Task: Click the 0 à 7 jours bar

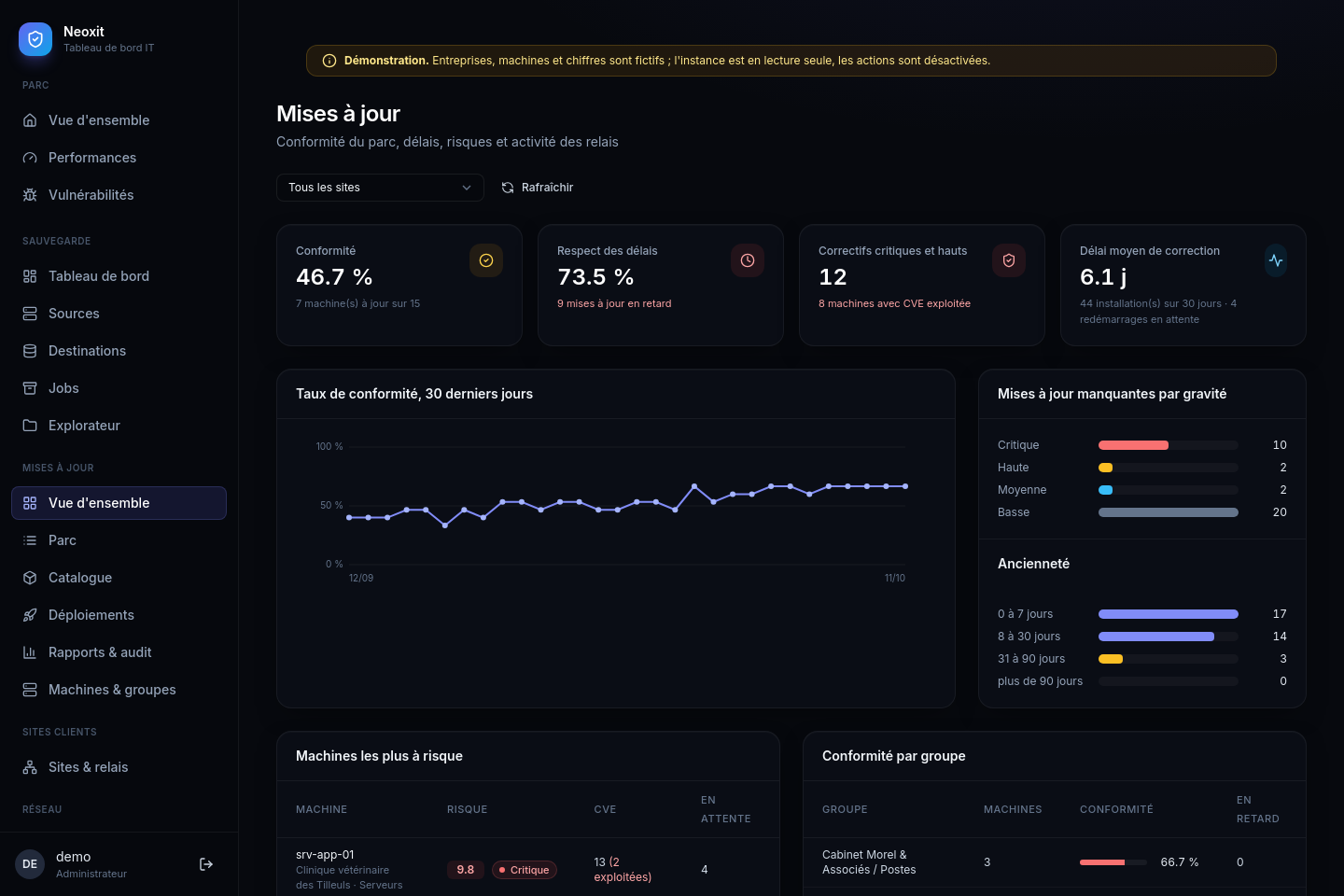Action: tap(1169, 614)
